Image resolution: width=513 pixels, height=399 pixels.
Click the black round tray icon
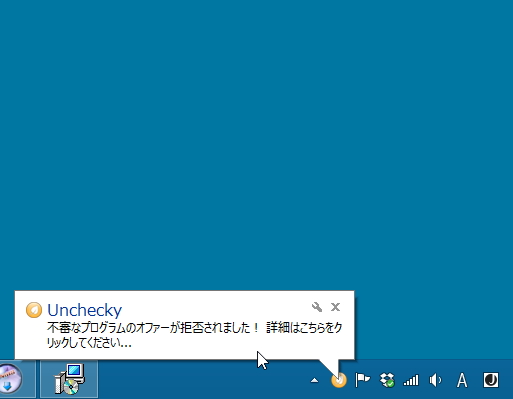click(491, 380)
